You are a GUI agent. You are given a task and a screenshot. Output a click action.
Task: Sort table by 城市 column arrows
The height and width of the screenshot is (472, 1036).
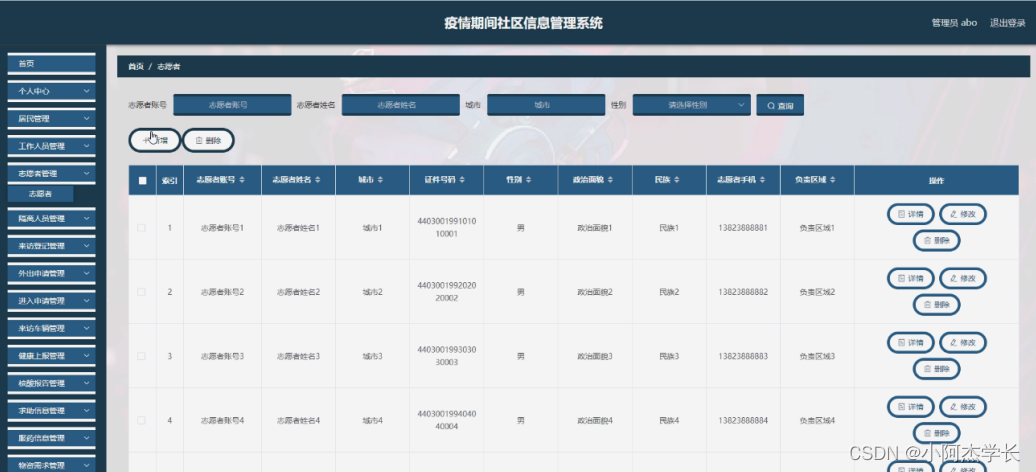tap(381, 180)
